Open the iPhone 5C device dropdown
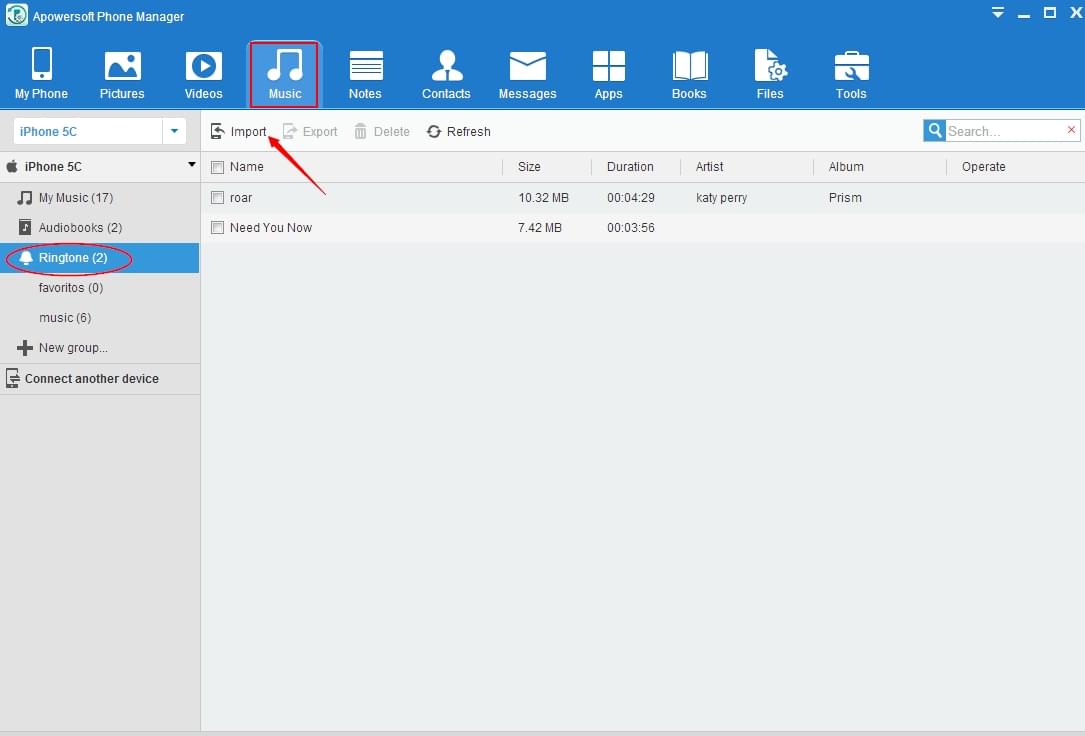 (x=174, y=131)
